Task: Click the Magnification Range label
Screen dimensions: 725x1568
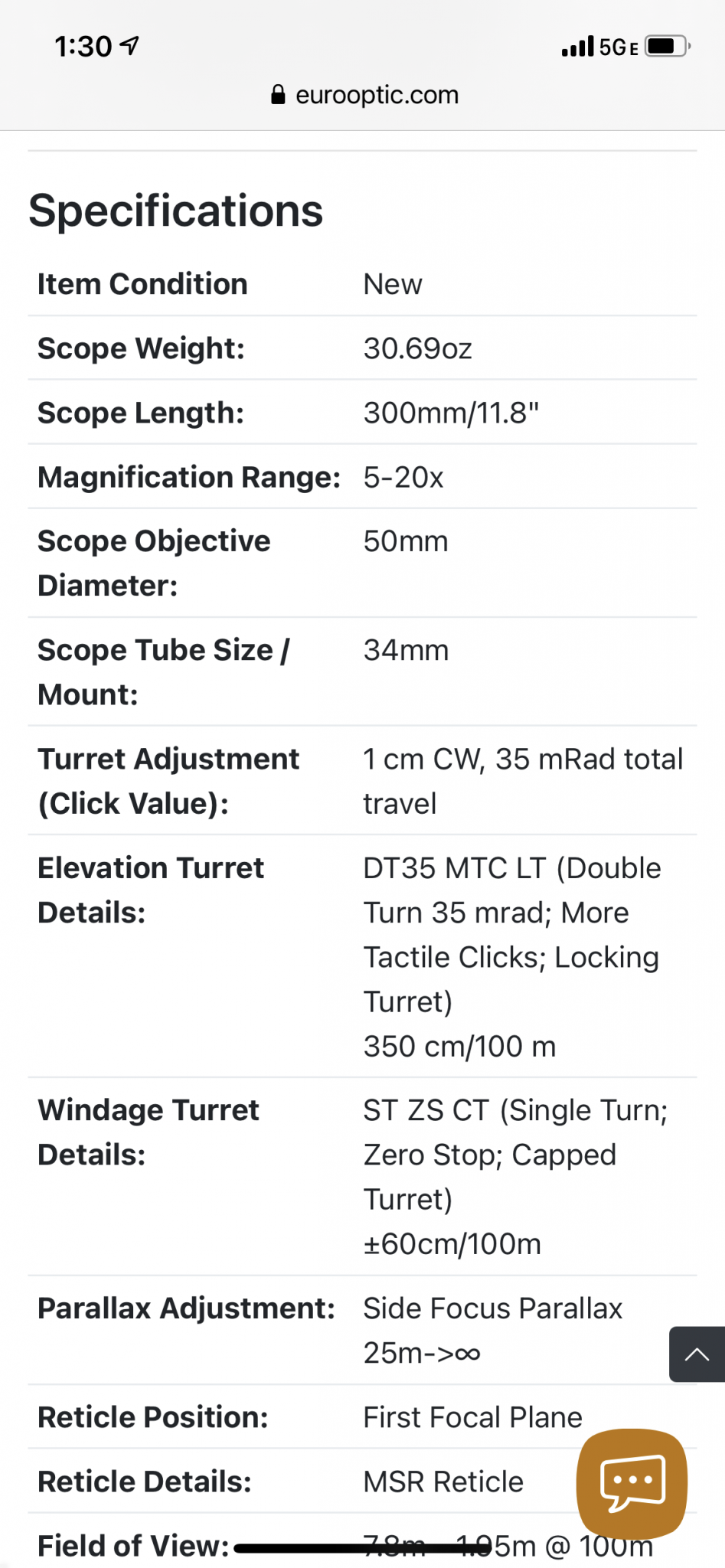Action: [x=189, y=477]
